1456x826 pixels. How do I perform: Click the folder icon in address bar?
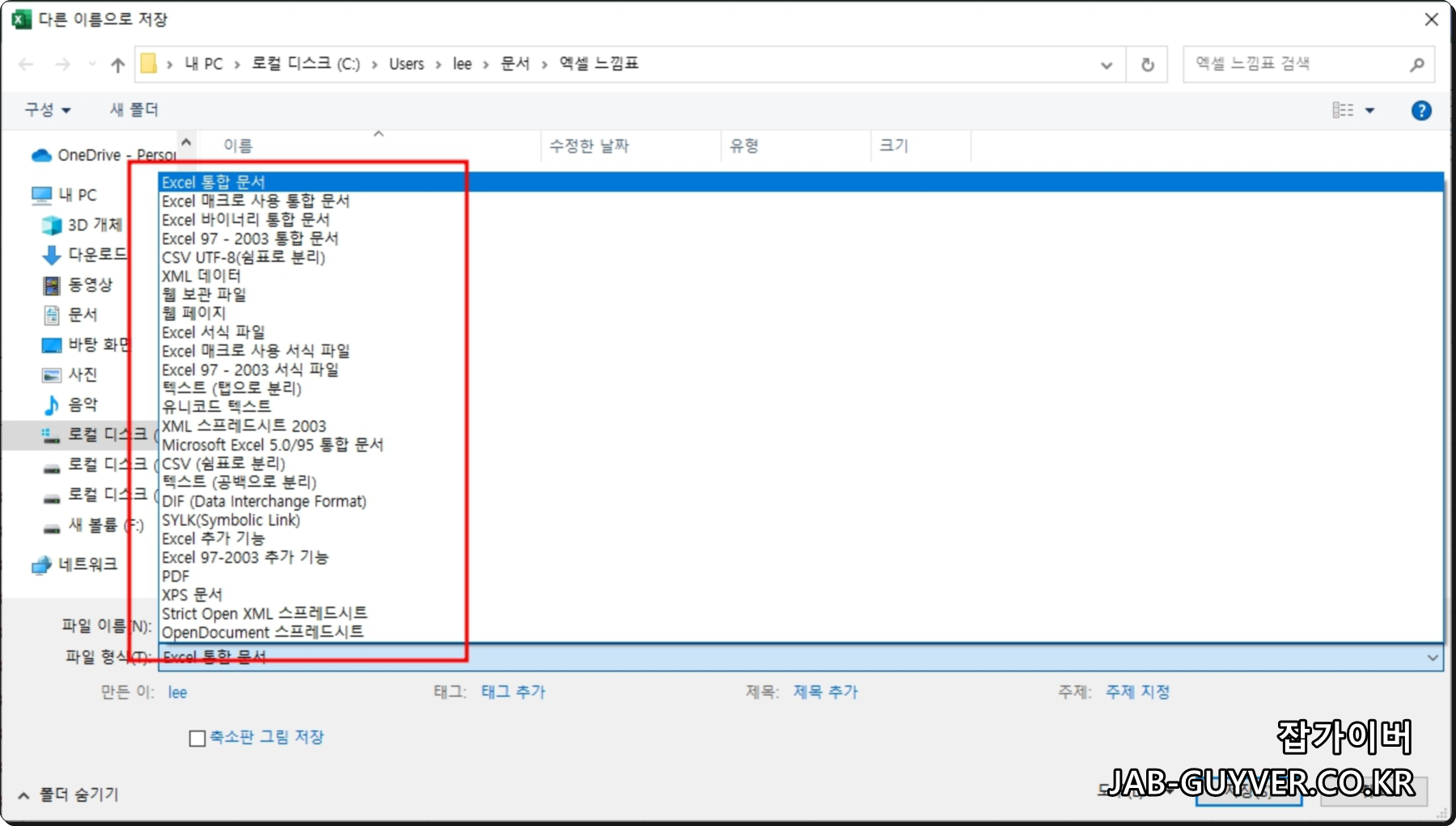click(149, 64)
